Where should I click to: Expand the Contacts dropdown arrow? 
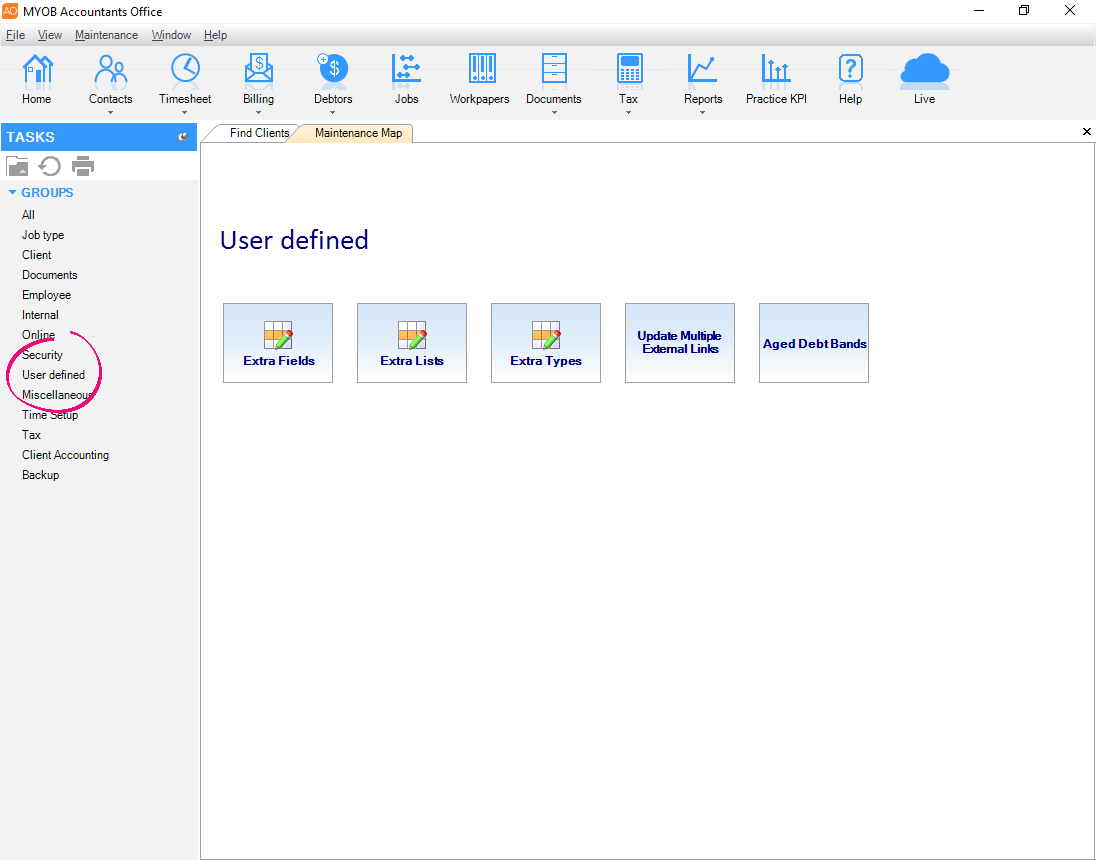click(x=110, y=113)
